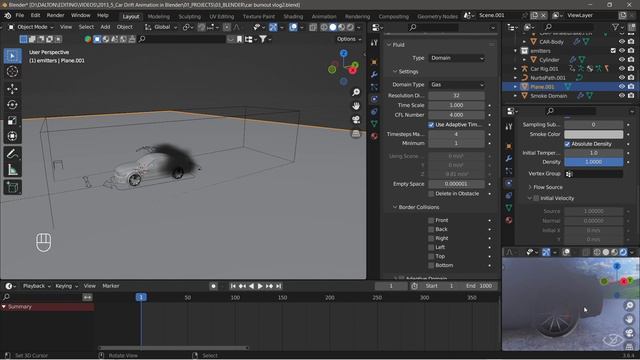Open the Marker menu in timeline
Screen dimensions: 640x360
[111, 286]
